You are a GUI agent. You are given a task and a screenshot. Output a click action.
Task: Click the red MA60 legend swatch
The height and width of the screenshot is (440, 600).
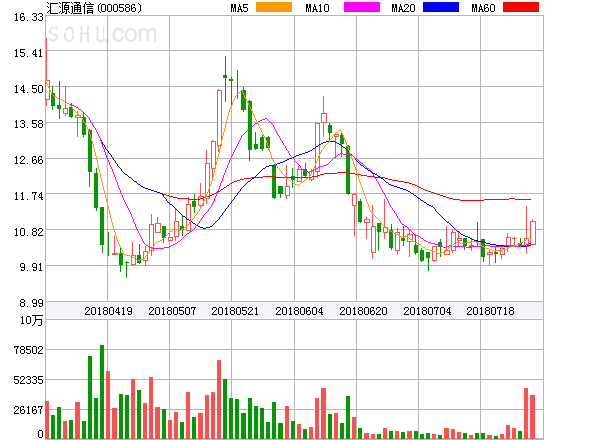(x=521, y=7)
